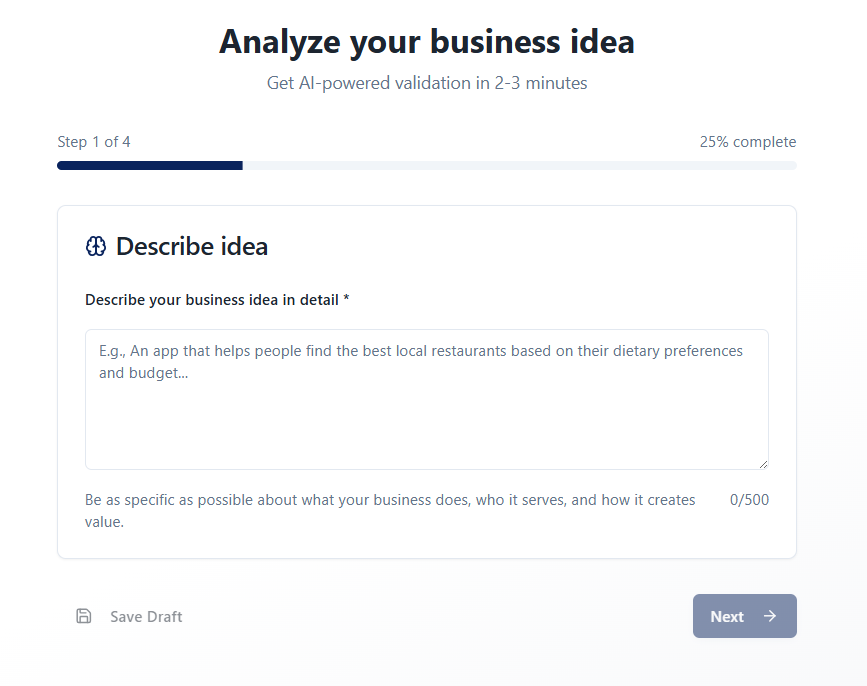Select the 'Step 1 of 4' indicator
The width and height of the screenshot is (867, 686).
pyautogui.click(x=94, y=142)
